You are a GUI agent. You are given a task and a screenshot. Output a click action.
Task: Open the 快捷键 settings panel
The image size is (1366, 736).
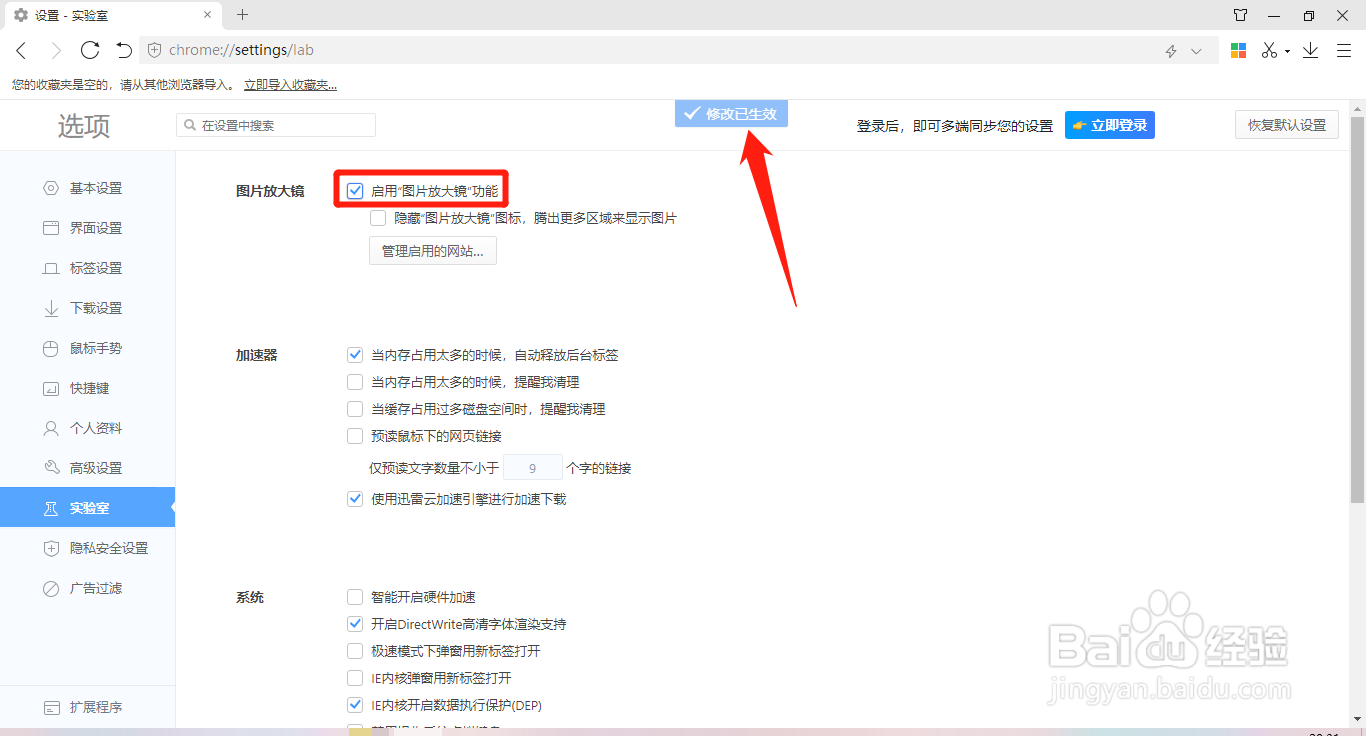pyautogui.click(x=90, y=387)
